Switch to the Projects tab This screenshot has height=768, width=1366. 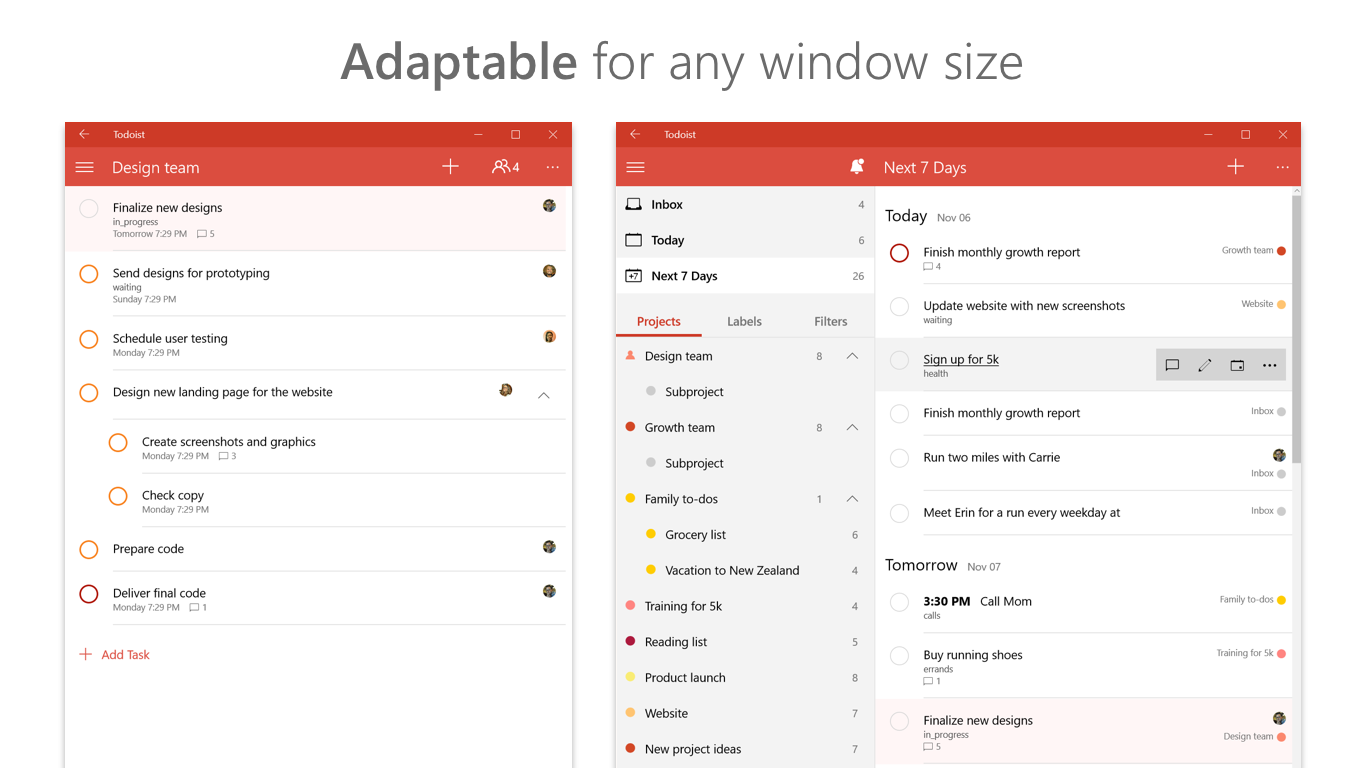(659, 321)
